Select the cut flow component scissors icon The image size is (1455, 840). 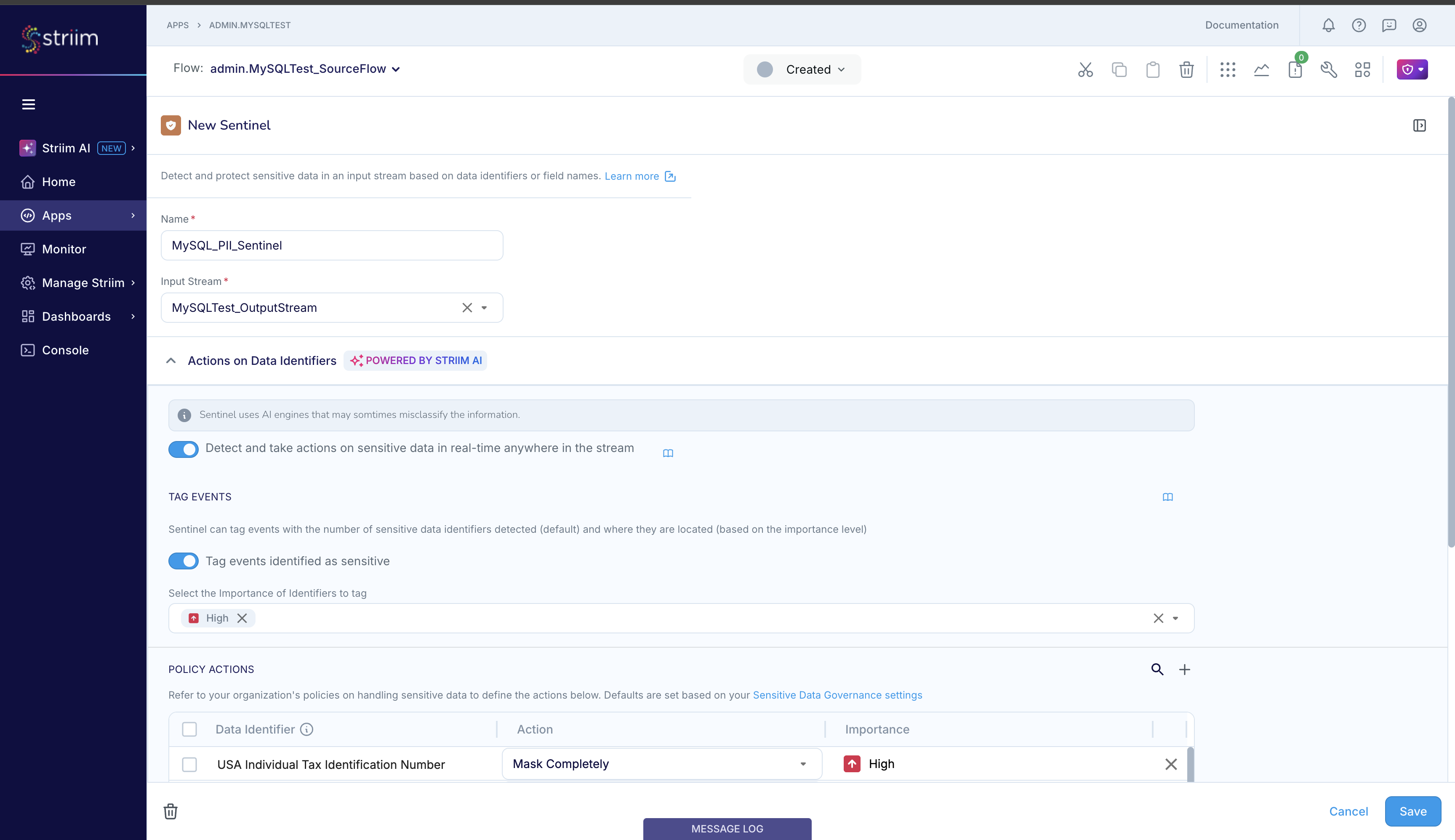1085,69
